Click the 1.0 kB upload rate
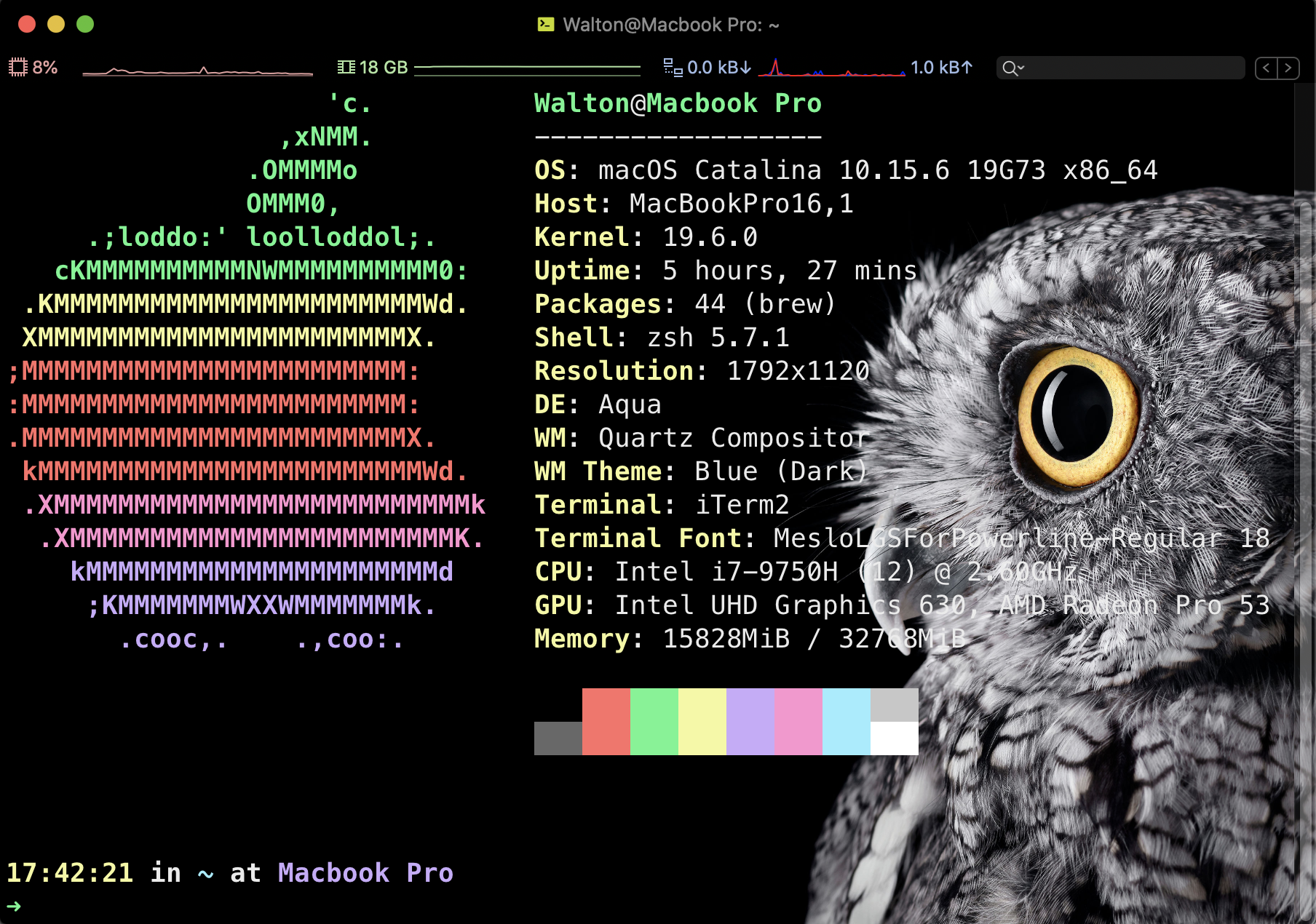 point(942,68)
